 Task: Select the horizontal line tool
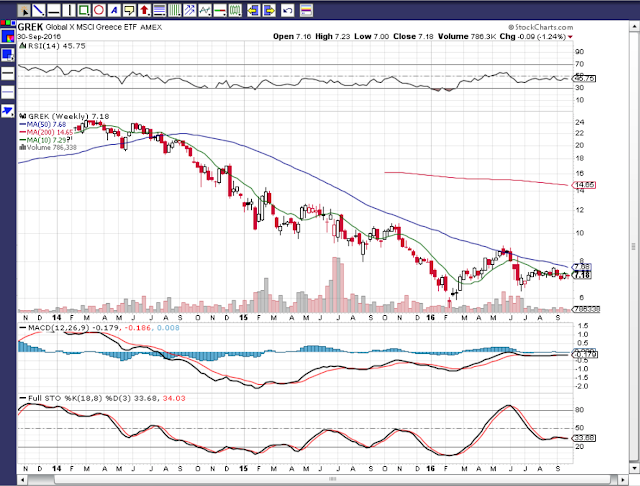[x=54, y=10]
